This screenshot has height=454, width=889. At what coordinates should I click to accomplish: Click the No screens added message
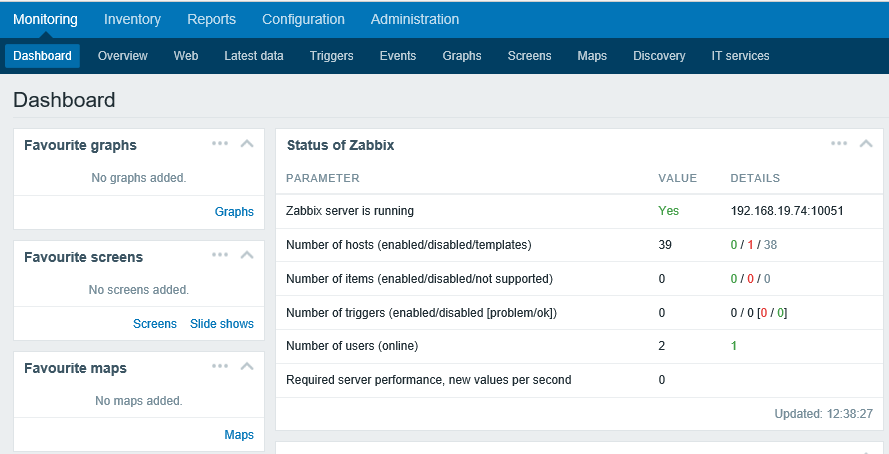tap(139, 290)
